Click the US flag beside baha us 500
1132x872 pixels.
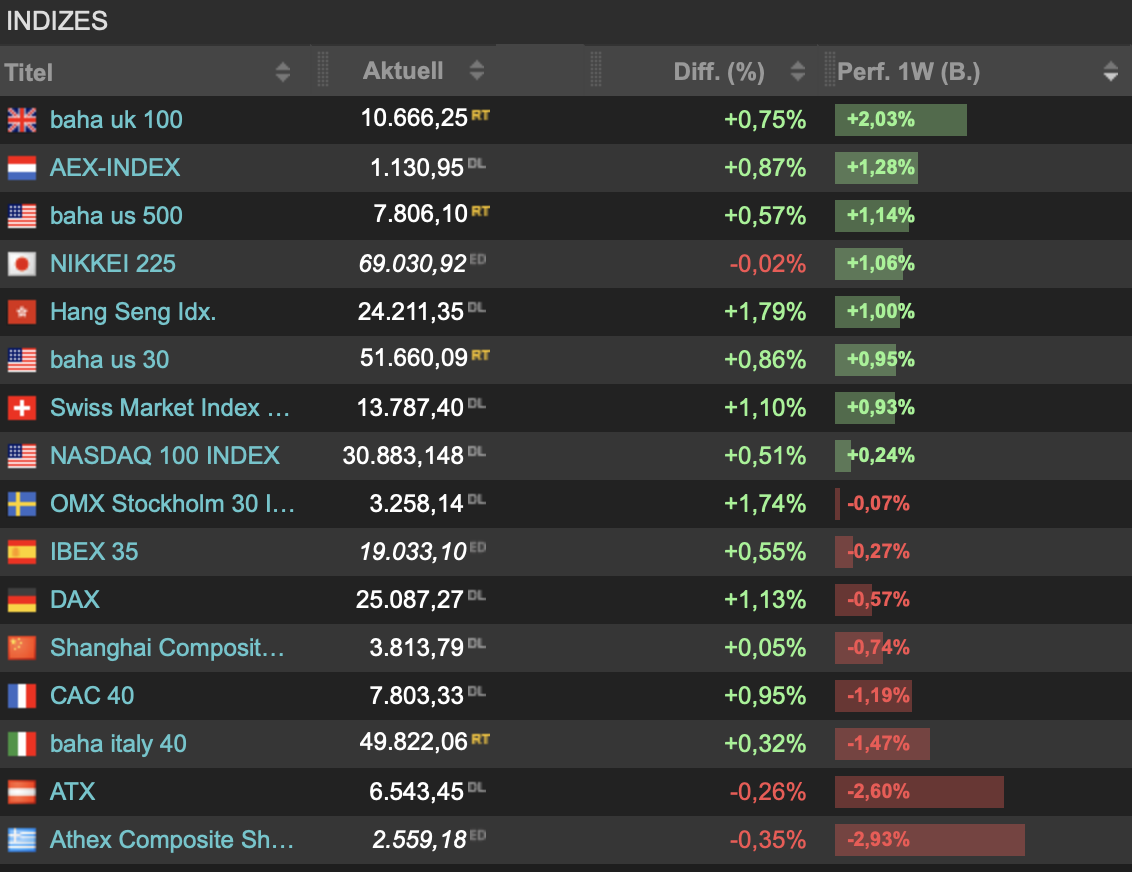click(x=22, y=216)
